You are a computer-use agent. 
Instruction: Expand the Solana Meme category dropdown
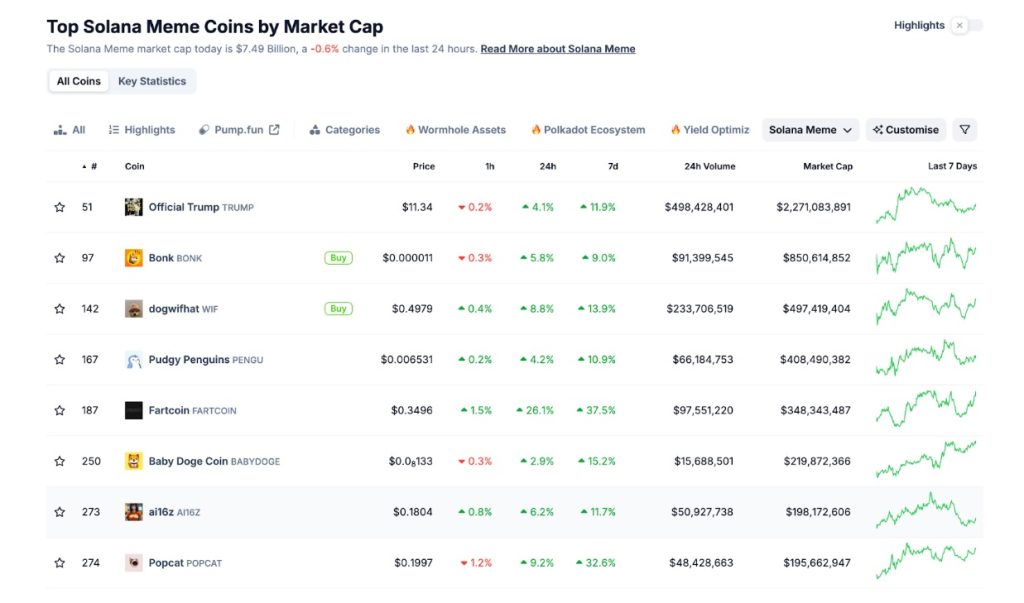coord(810,129)
